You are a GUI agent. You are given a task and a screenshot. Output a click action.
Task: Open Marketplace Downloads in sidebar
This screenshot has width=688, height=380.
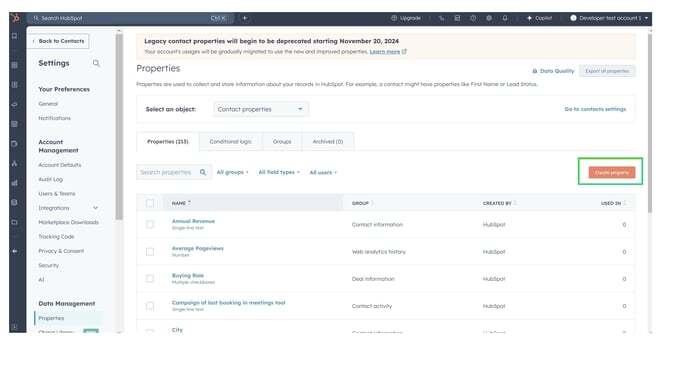coord(68,222)
